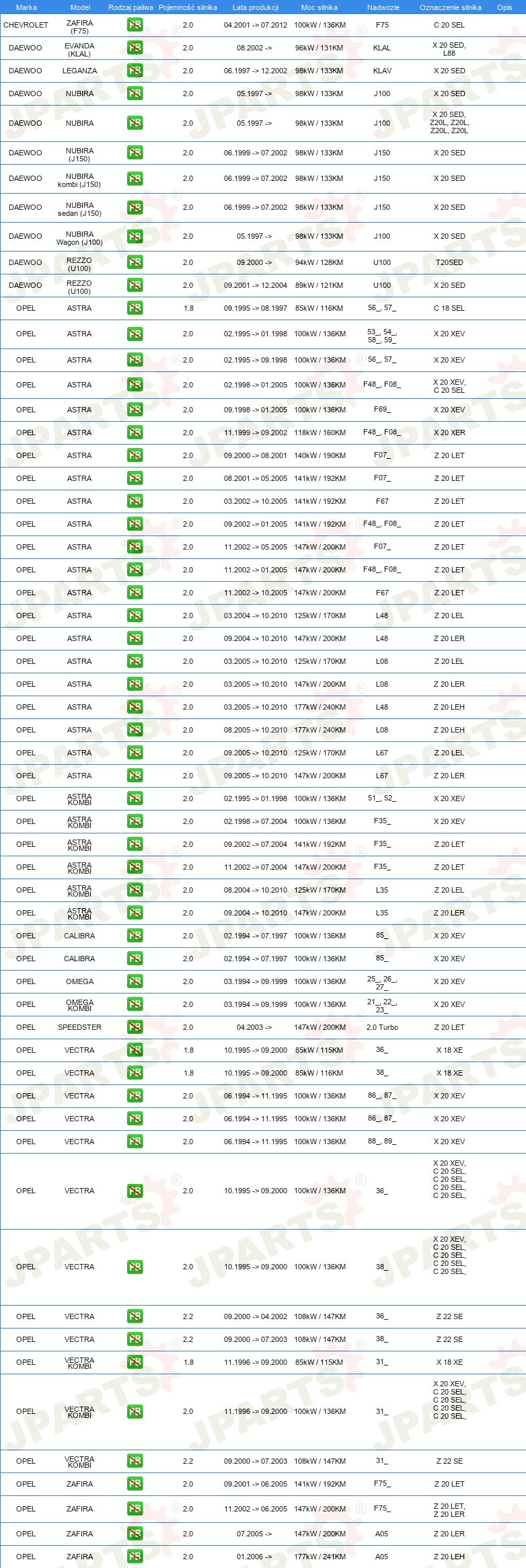The height and width of the screenshot is (1568, 526).
Task: Click the '09.2001 -> 12.2004' production years cell
Action: point(256,285)
